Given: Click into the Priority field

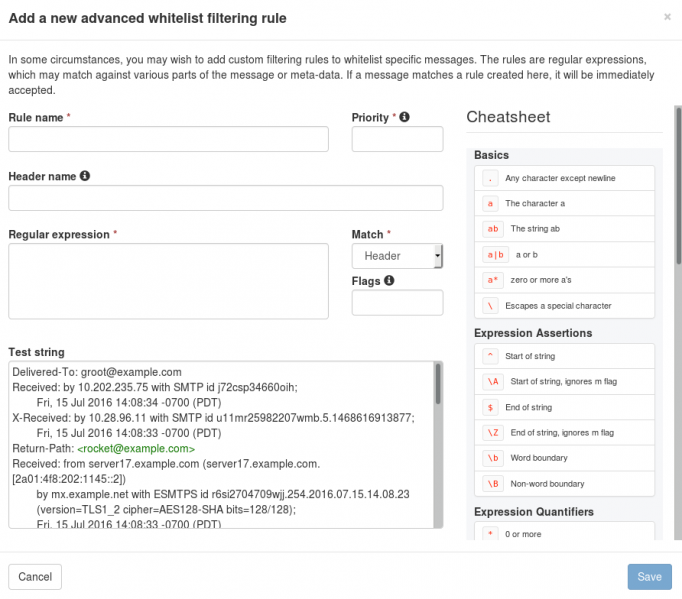Looking at the screenshot, I should 397,139.
